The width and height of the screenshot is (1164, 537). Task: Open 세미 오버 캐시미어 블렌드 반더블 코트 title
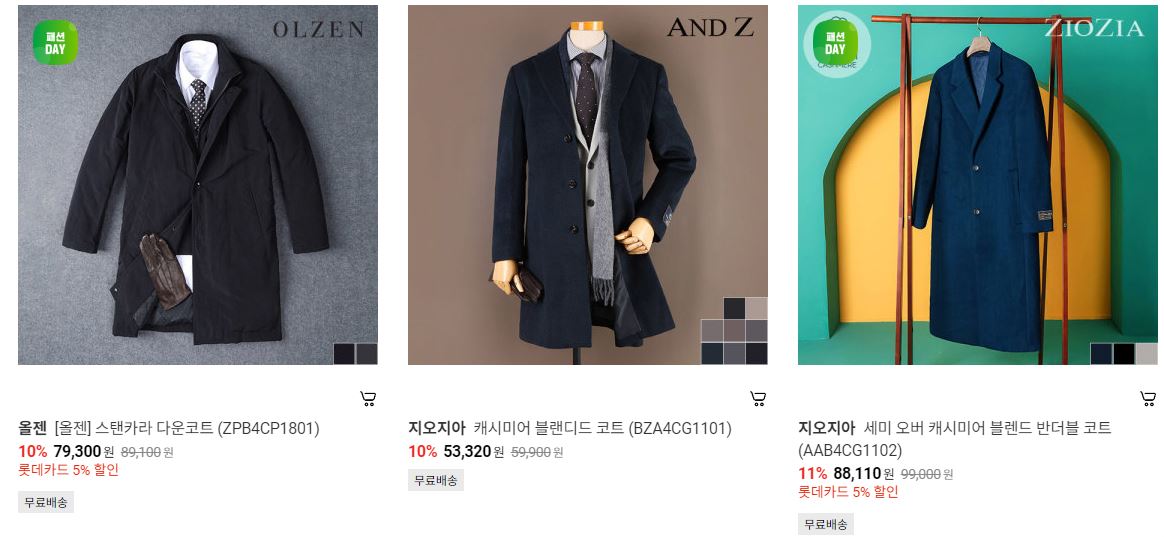pyautogui.click(x=988, y=429)
